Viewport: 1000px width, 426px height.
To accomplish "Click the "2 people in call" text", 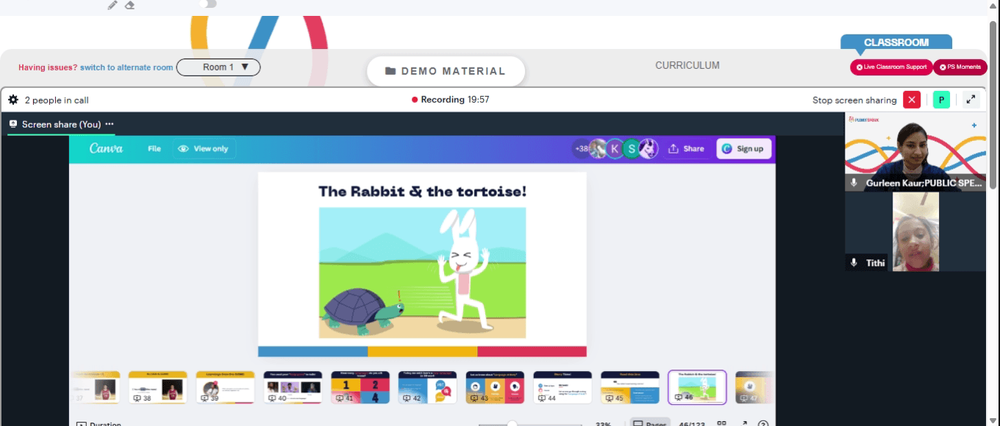I will [57, 100].
